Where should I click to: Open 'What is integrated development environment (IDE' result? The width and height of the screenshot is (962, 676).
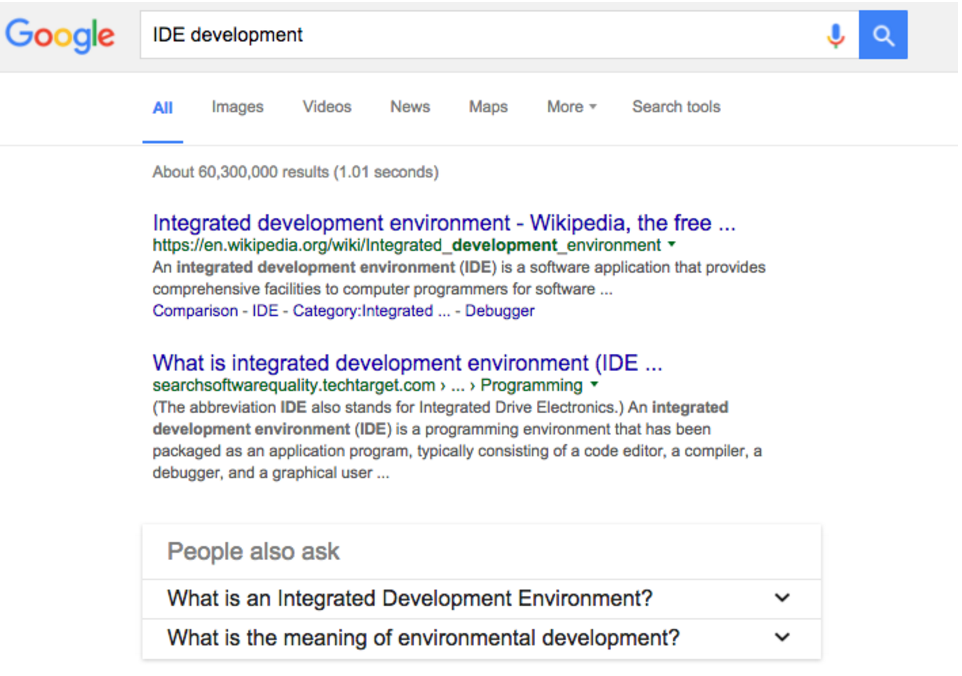coord(407,363)
